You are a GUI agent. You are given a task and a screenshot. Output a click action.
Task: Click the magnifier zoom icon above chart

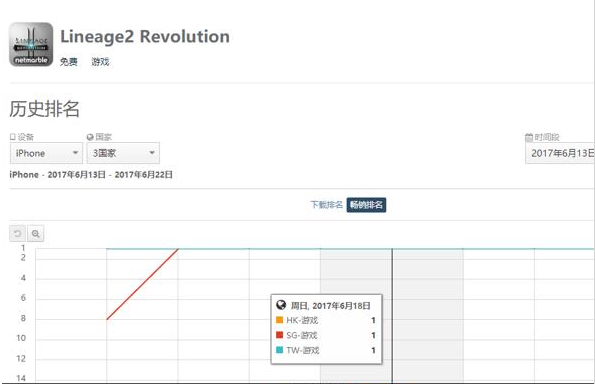coord(36,233)
